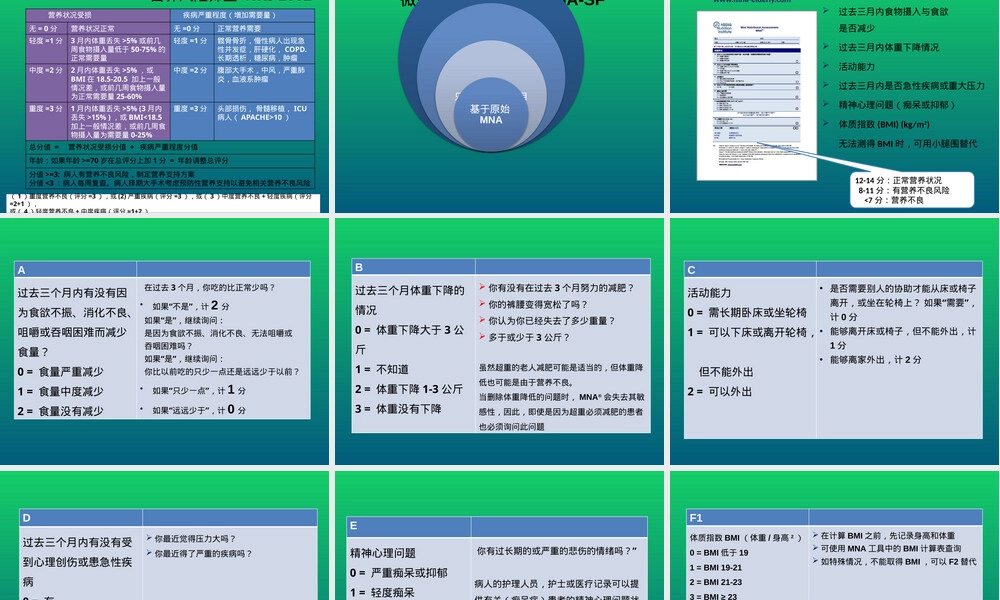Screen dimensions: 1000x600
Task: Click the line '如果"远远少于"，计 0 分'
Action: [198, 409]
